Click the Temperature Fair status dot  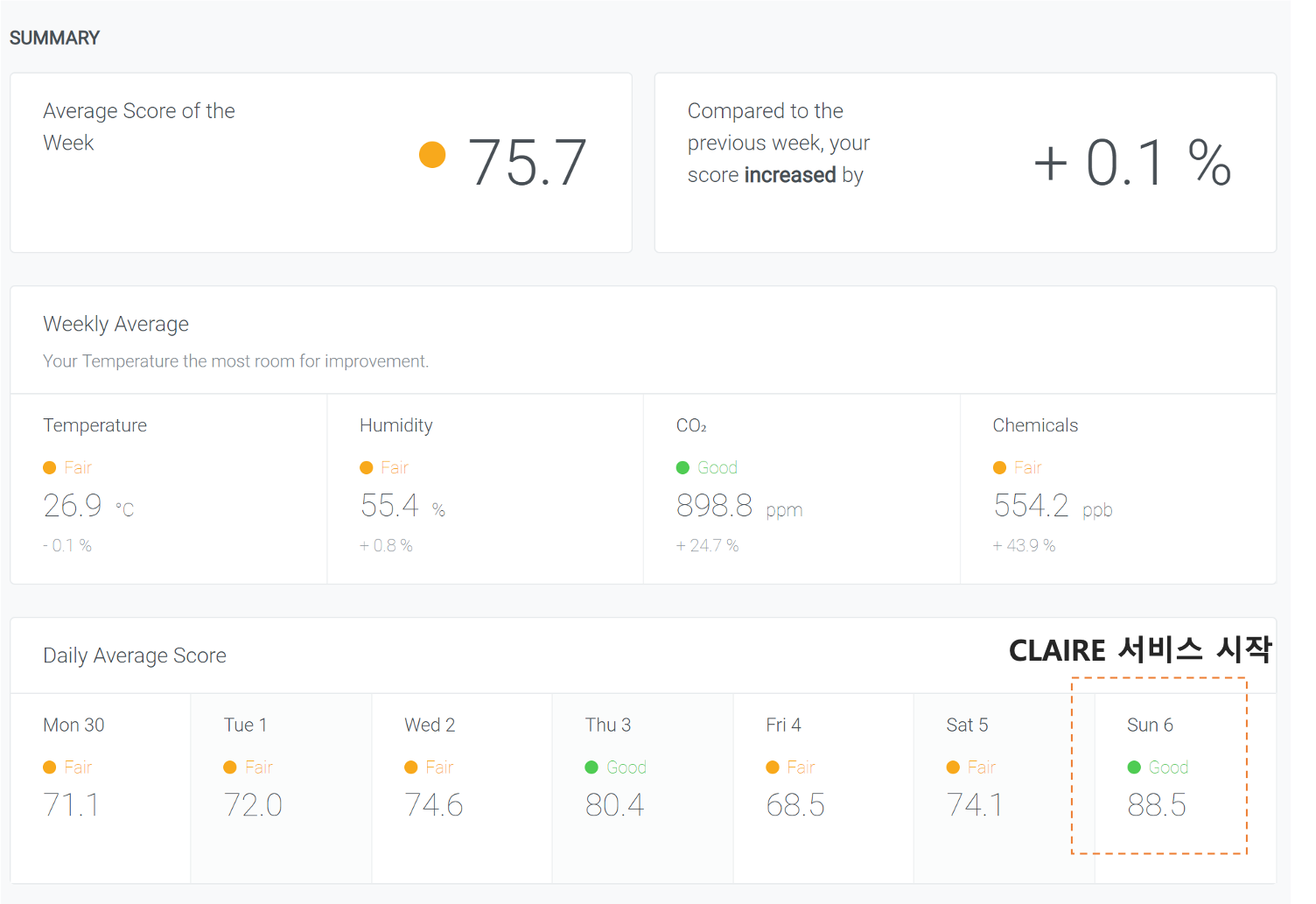point(50,468)
